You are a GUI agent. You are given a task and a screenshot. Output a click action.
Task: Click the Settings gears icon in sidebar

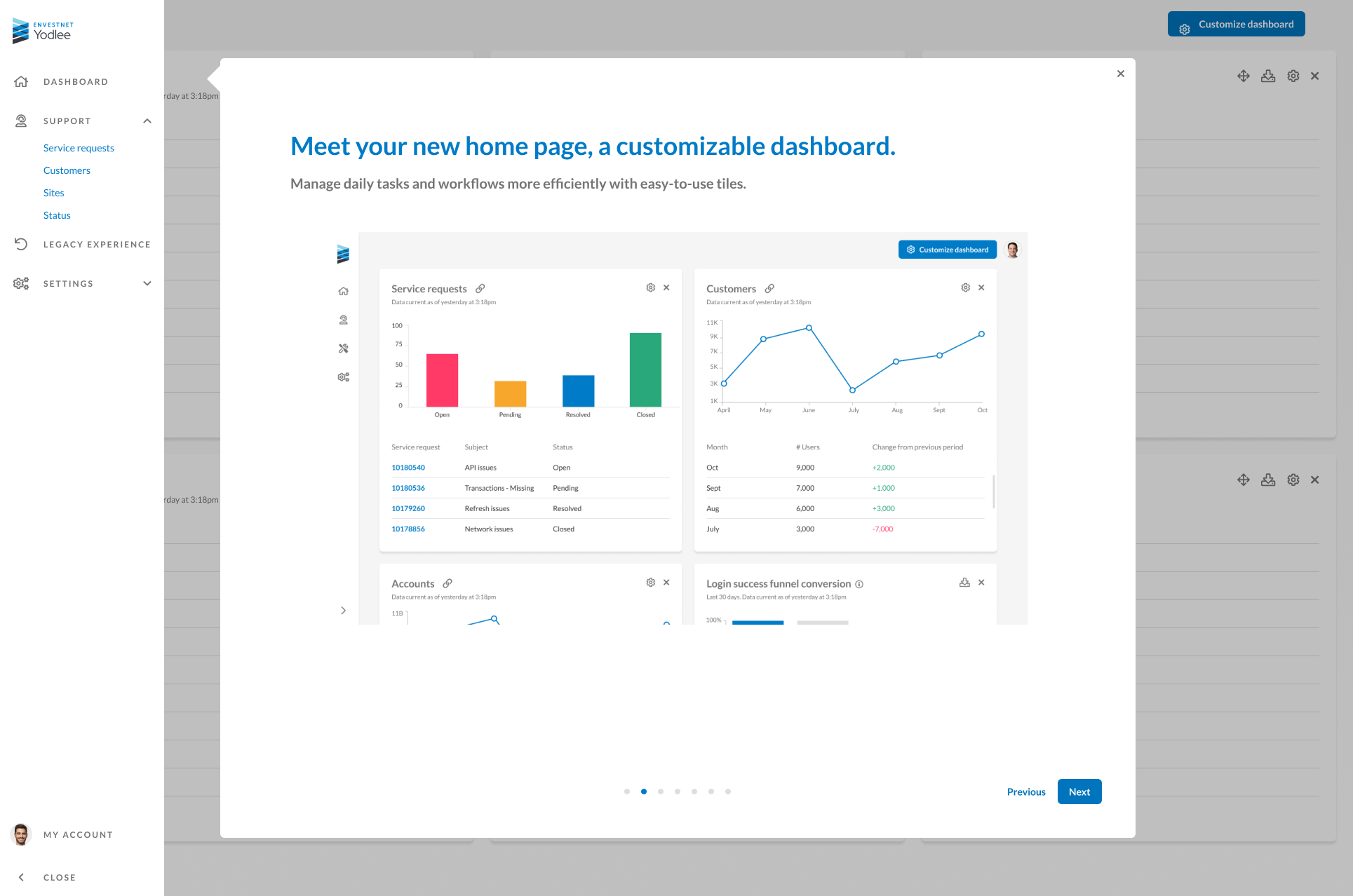[21, 283]
